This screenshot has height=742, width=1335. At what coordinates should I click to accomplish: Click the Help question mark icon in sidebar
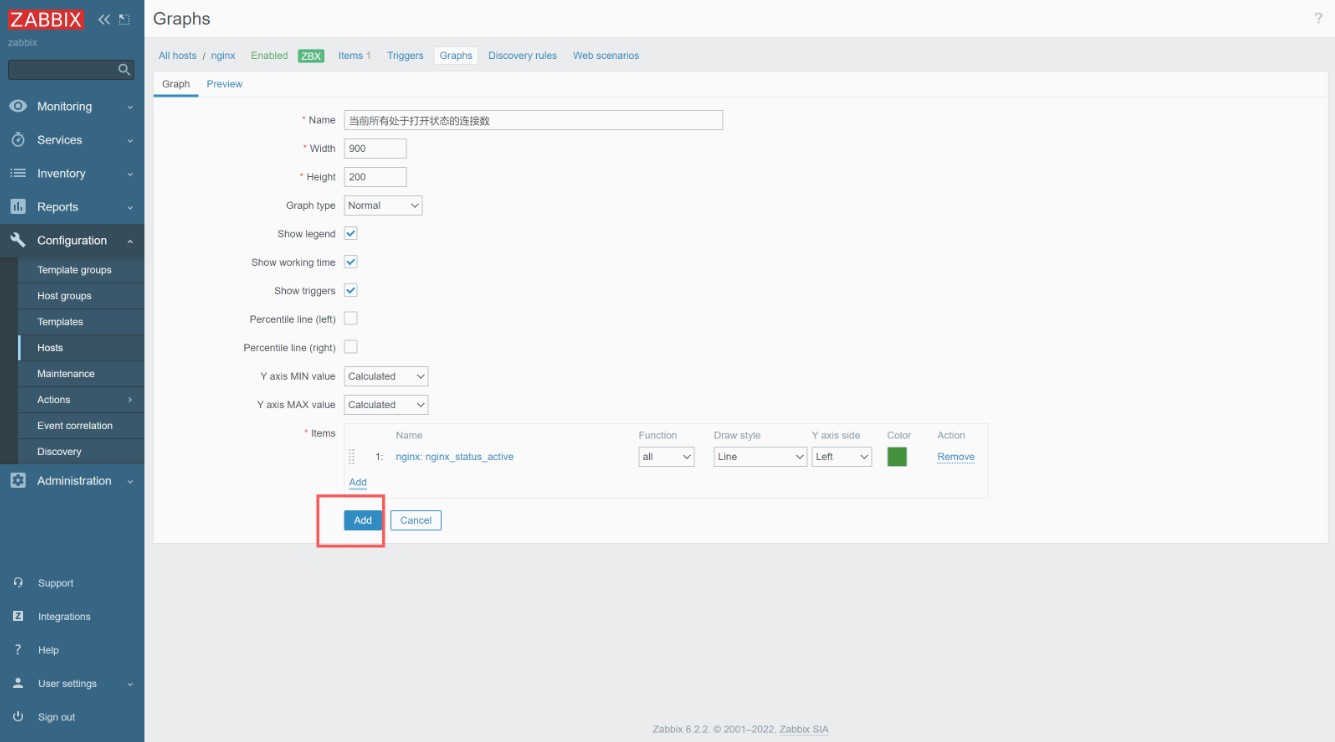tap(18, 650)
